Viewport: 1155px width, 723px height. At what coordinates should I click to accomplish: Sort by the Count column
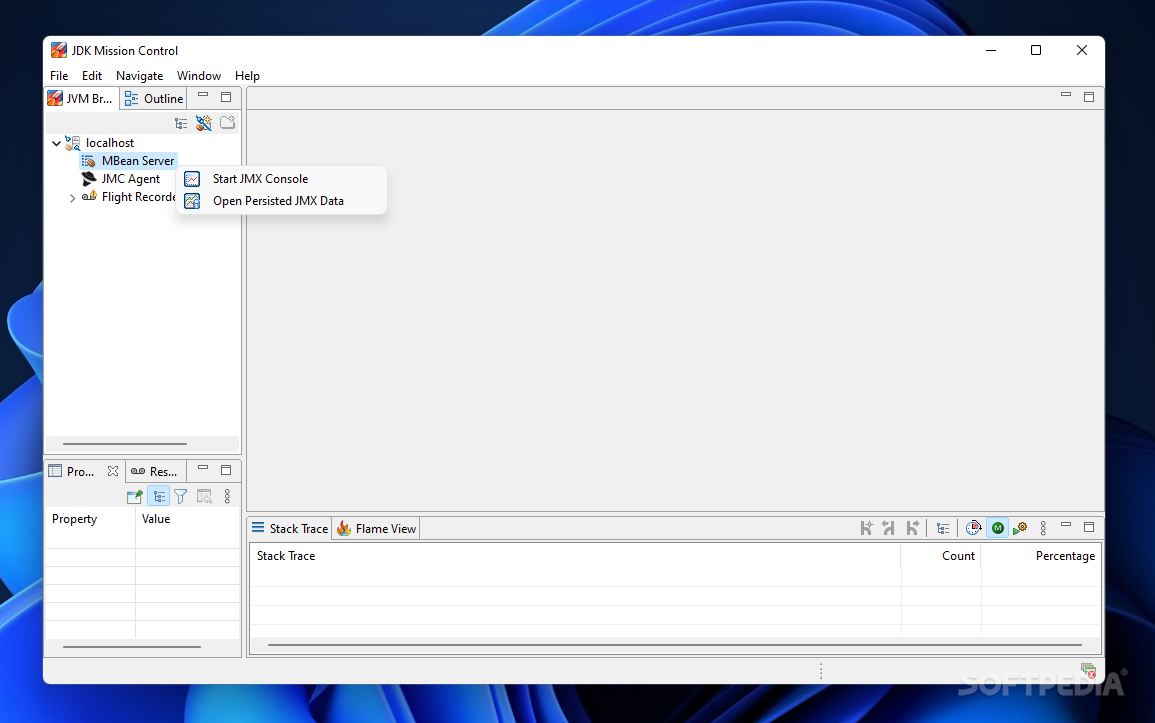(x=941, y=556)
